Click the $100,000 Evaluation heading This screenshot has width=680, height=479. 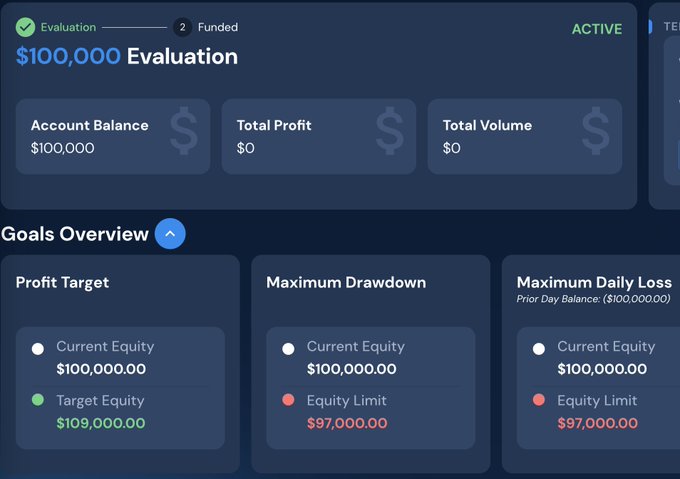point(127,56)
